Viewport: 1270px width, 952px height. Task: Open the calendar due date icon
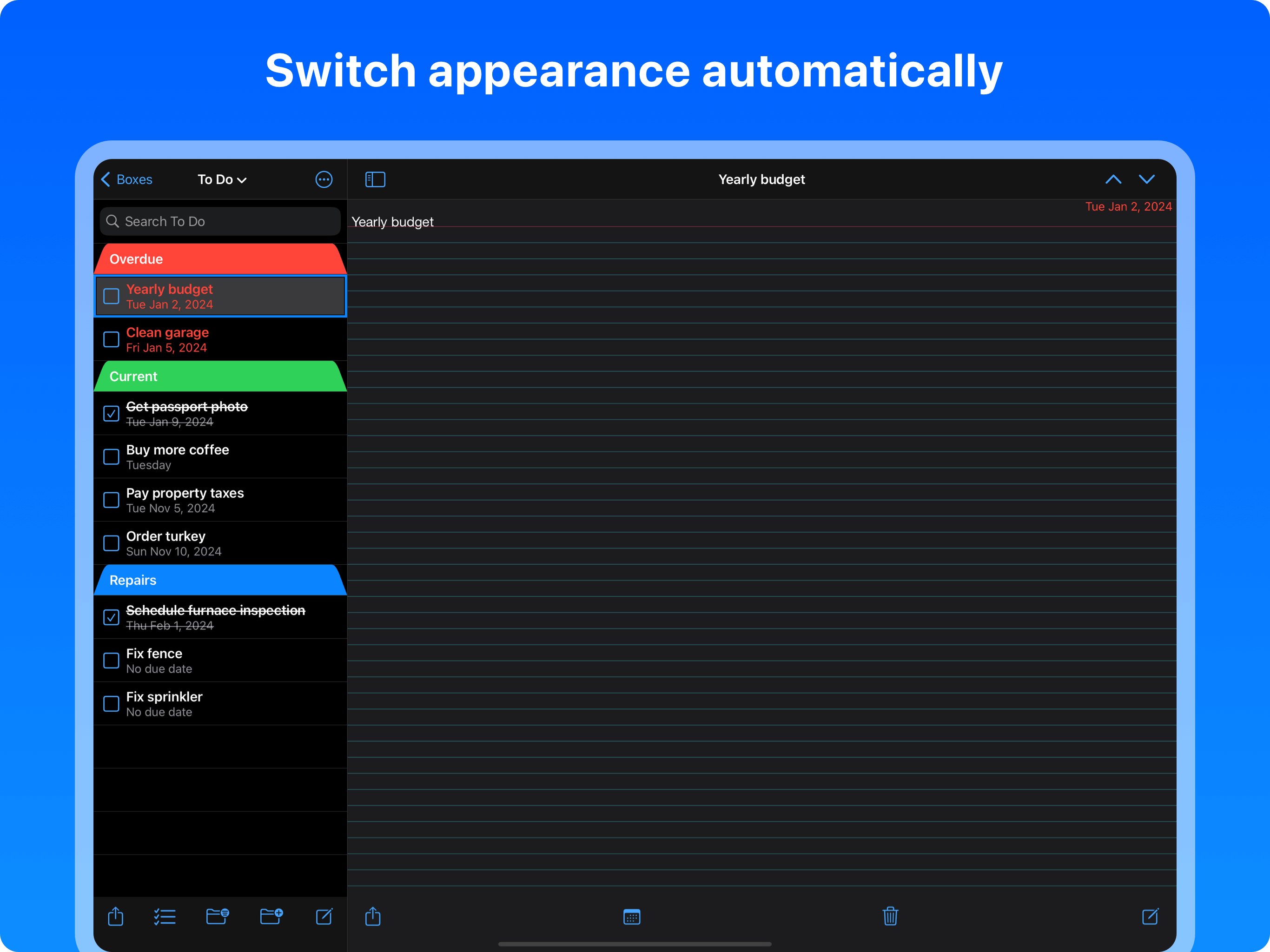[x=632, y=917]
